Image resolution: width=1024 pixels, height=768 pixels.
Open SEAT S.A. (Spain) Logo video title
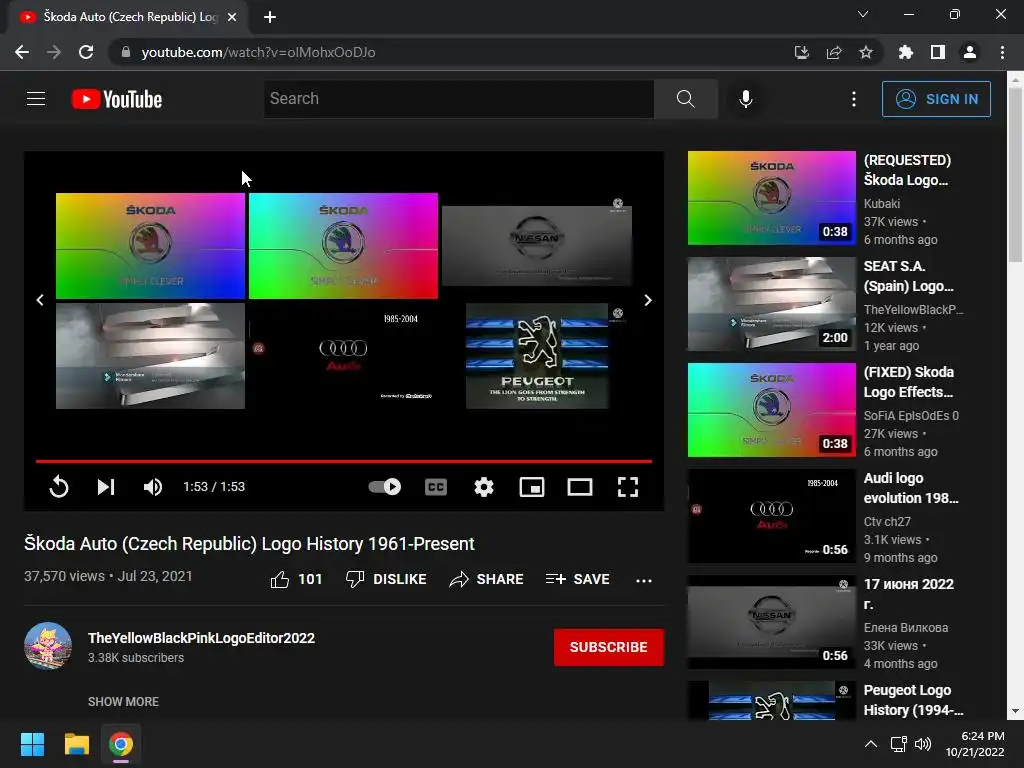point(908,276)
